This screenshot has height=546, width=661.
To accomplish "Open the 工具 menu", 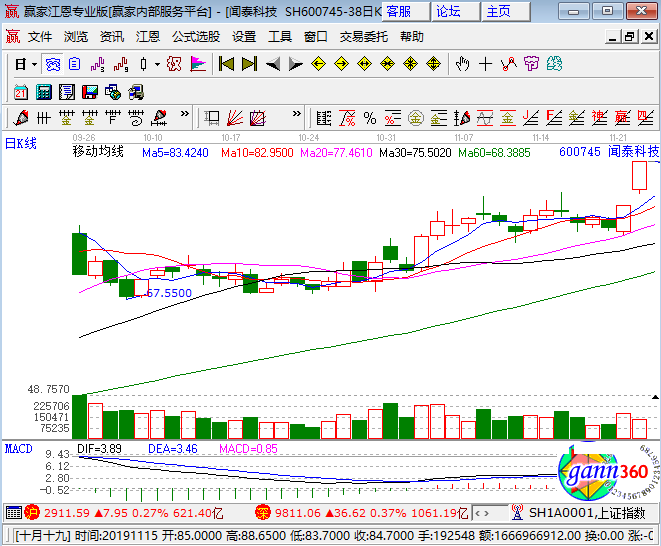I will [280, 37].
